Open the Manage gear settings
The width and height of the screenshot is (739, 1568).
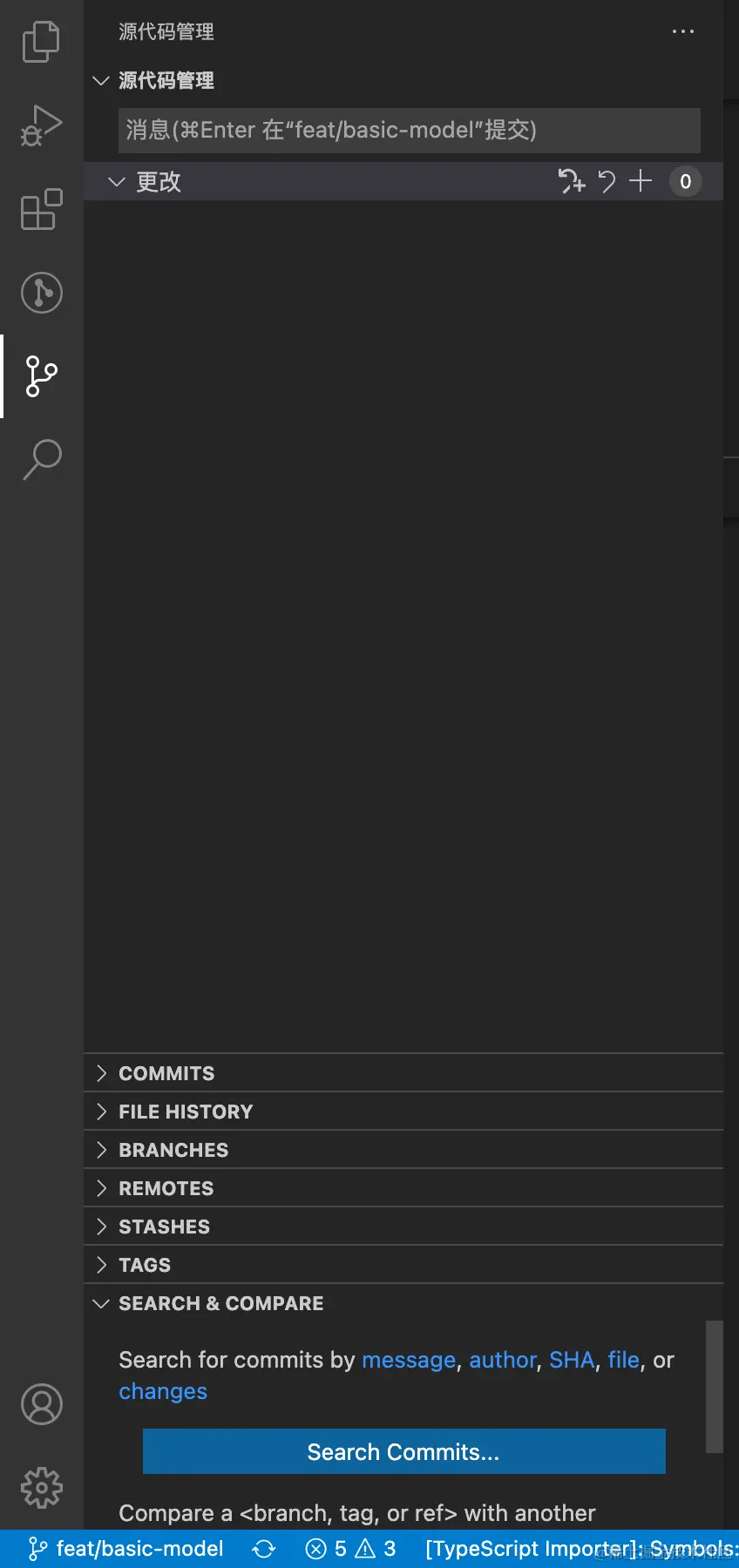pos(41,1488)
